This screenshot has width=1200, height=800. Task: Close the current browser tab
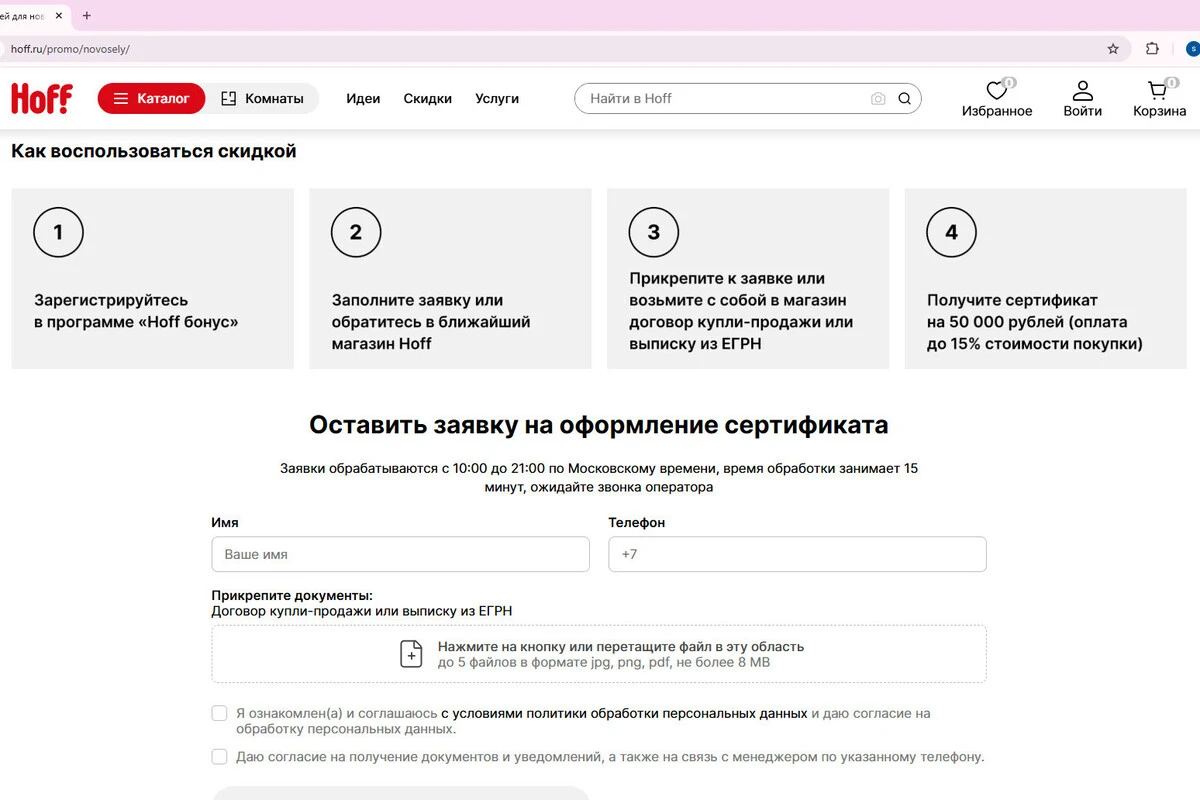(59, 16)
